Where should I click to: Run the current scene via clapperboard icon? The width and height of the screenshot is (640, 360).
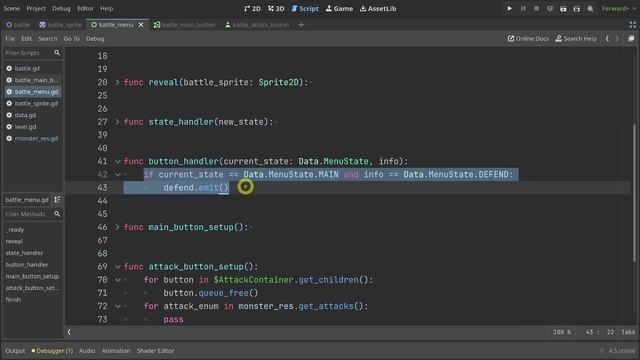[x=563, y=9]
